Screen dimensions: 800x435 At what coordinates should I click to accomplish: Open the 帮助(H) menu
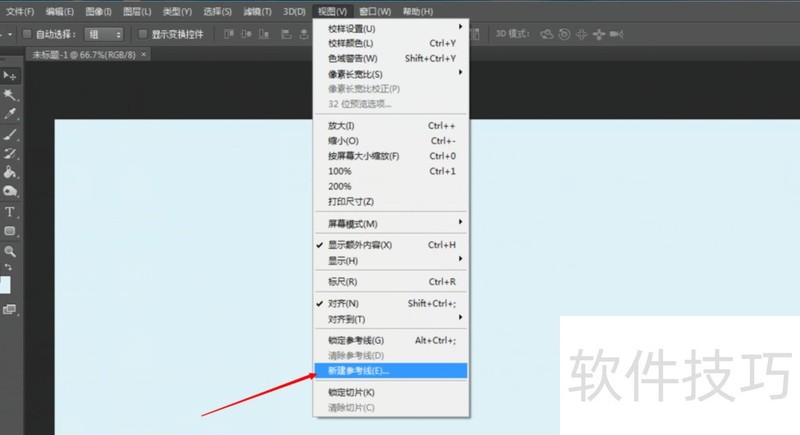pos(418,11)
